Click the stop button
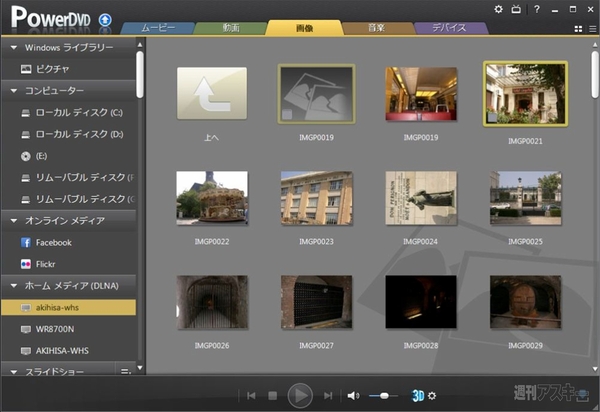This screenshot has width=600, height=412. (x=272, y=396)
